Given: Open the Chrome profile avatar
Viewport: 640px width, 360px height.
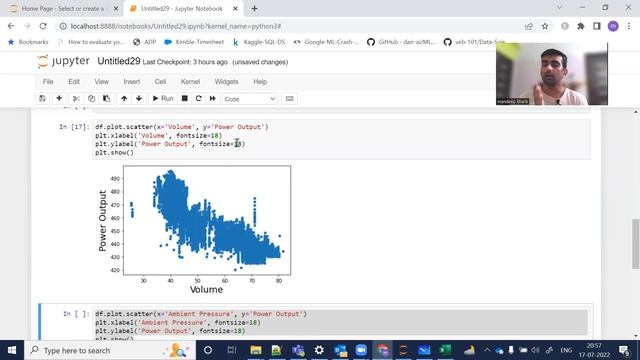Looking at the screenshot, I should (613, 26).
